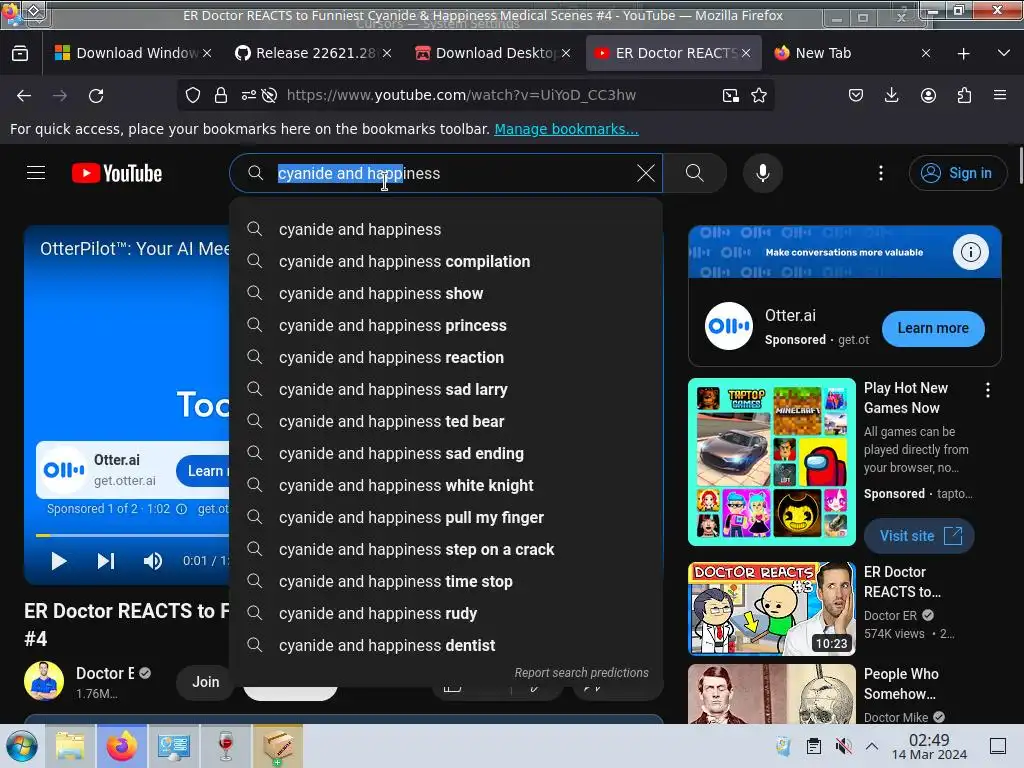
Task: Seek on the video progress bar
Action: click(x=132, y=536)
